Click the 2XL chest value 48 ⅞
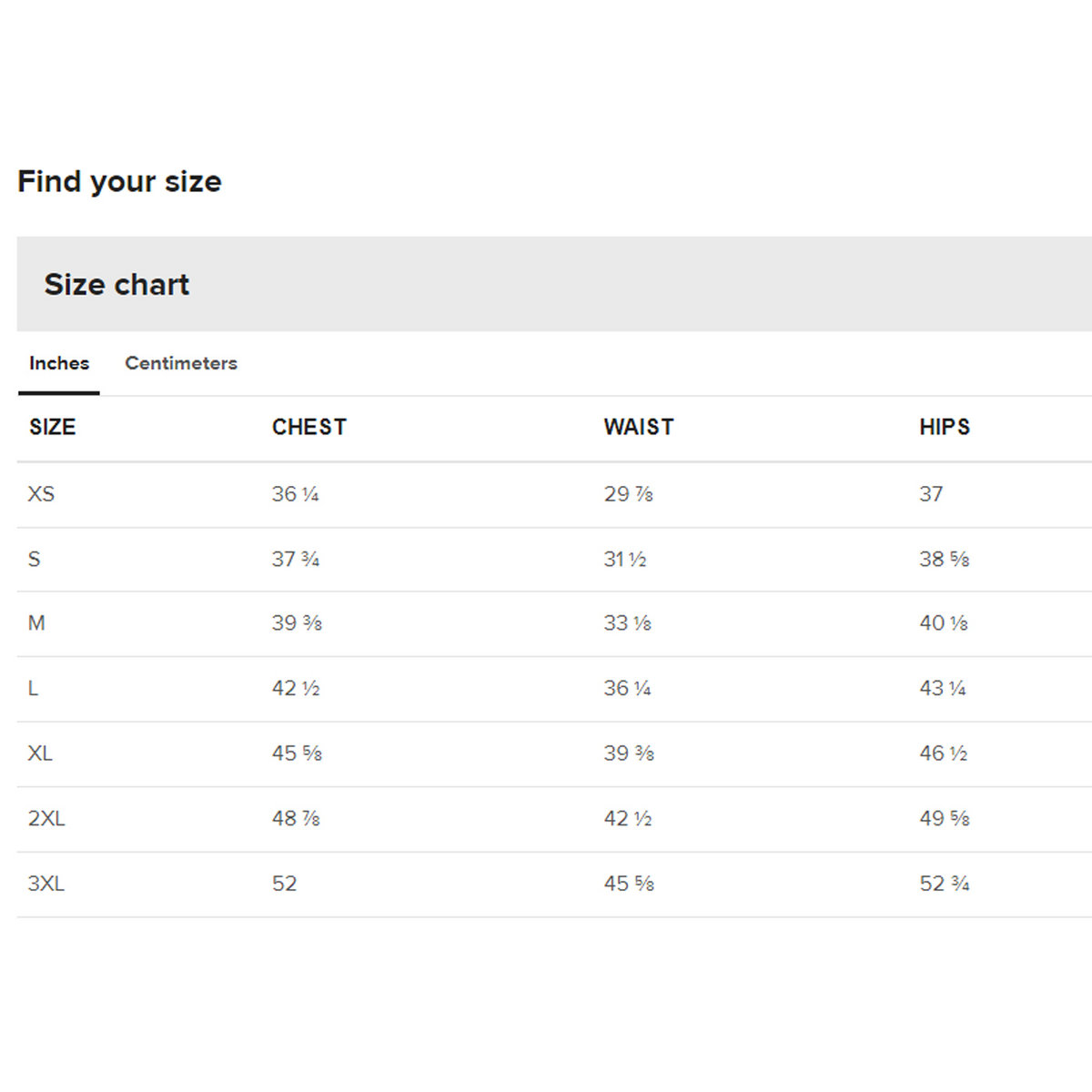Viewport: 1092px width, 1092px height. [296, 818]
